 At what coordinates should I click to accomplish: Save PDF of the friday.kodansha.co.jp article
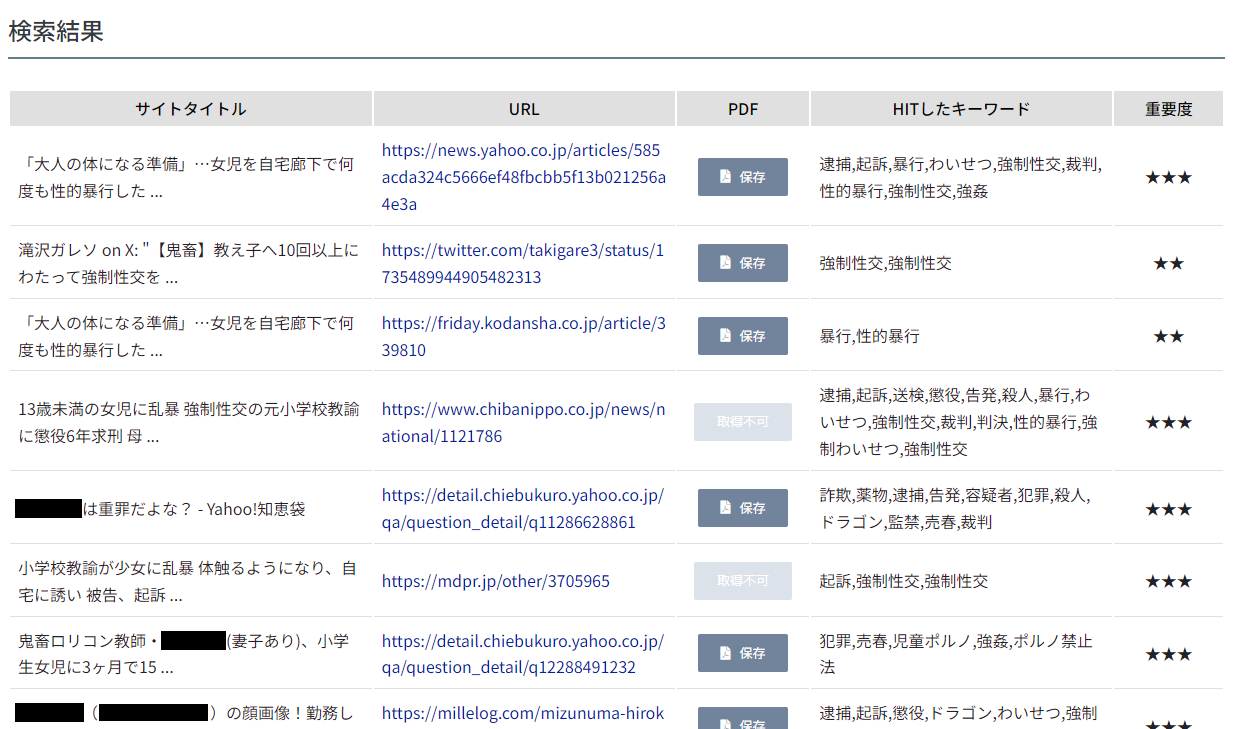tap(742, 336)
